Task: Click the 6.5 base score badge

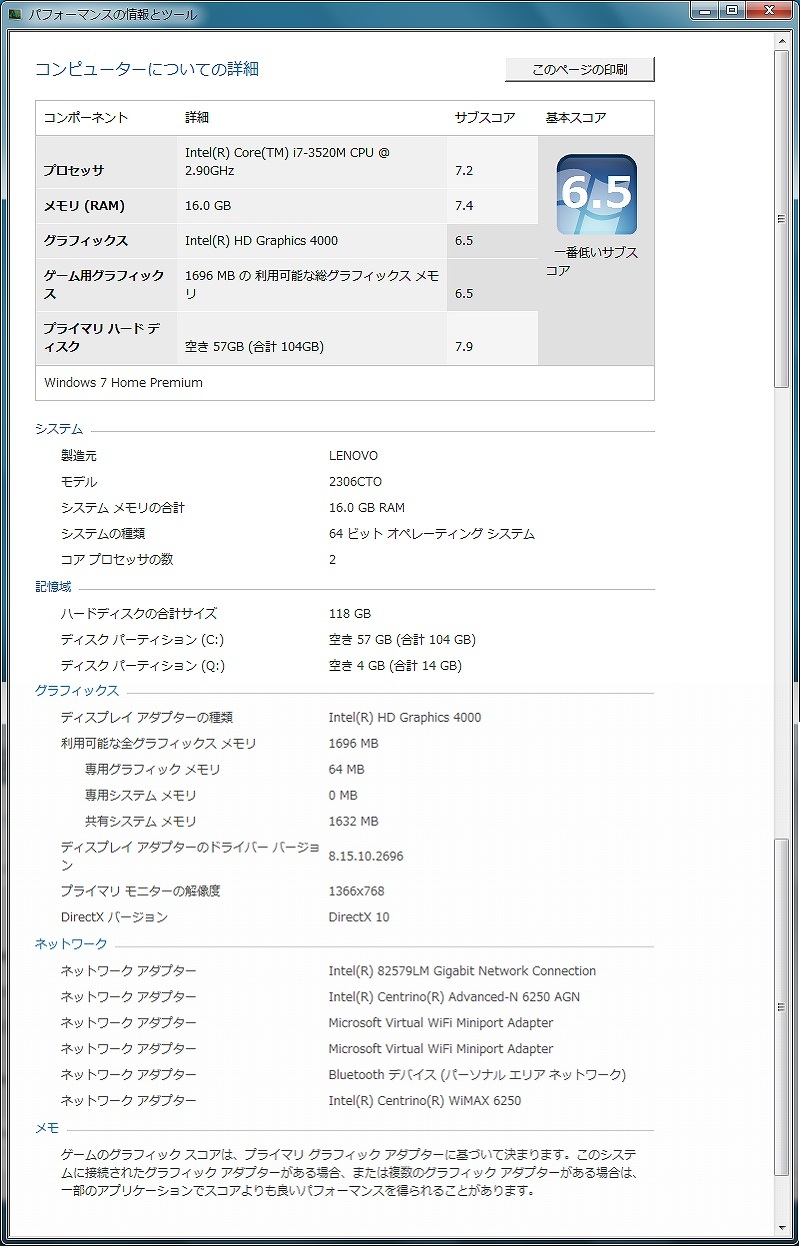Action: tap(597, 194)
